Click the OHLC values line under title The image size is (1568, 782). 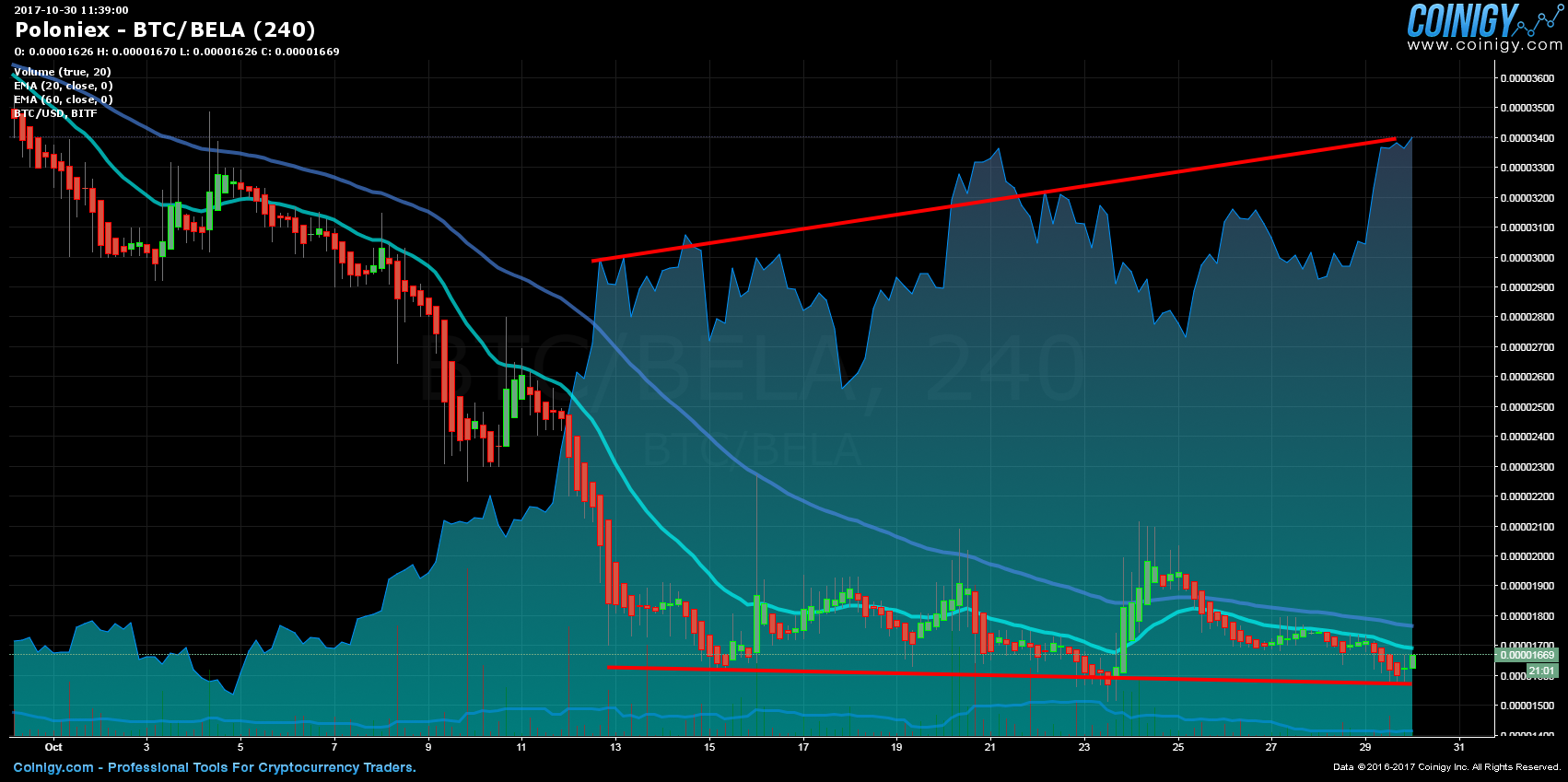tap(177, 52)
